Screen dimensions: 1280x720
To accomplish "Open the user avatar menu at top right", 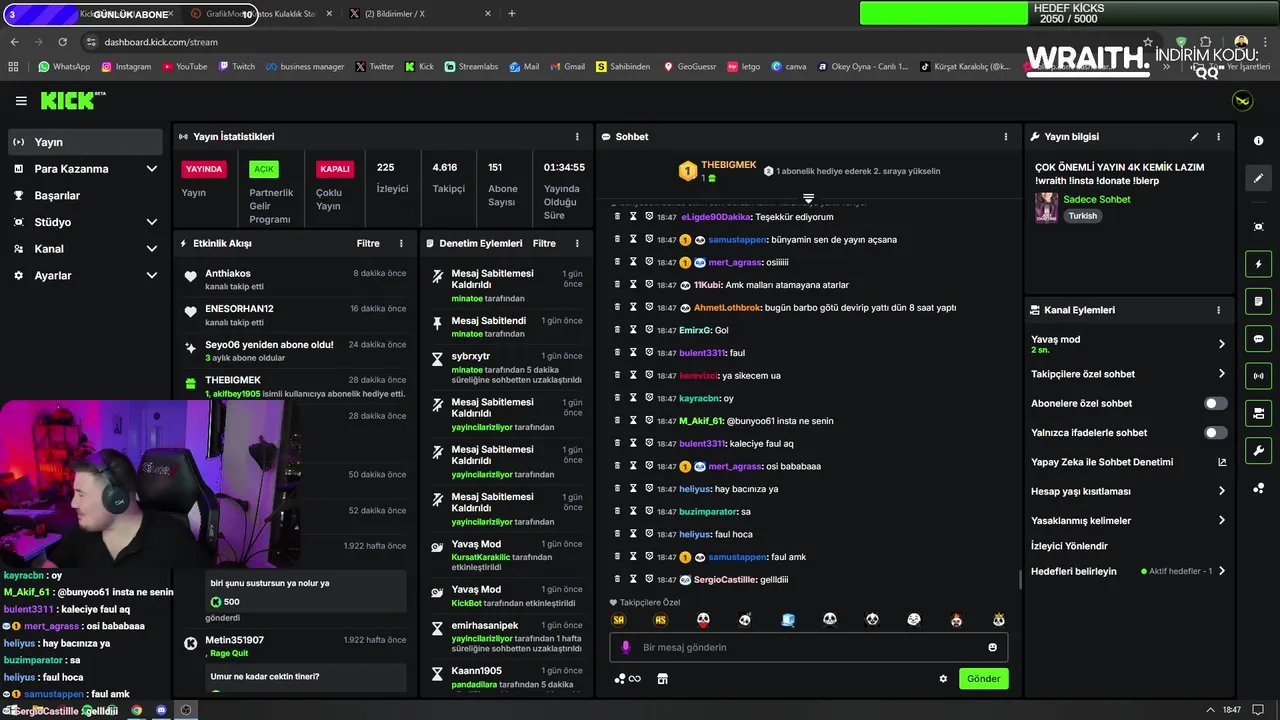I will pyautogui.click(x=1242, y=101).
